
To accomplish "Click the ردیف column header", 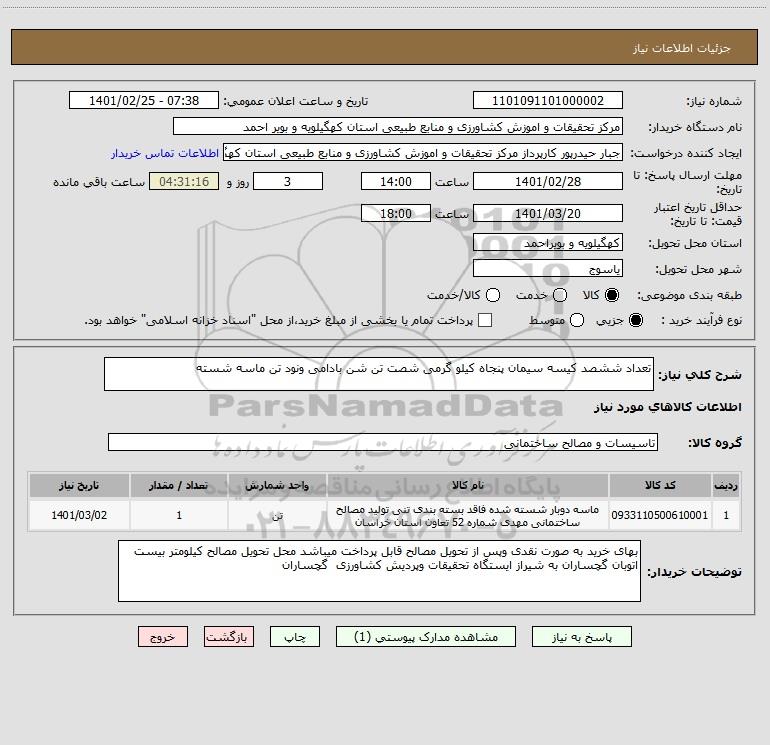I will click(x=726, y=485).
